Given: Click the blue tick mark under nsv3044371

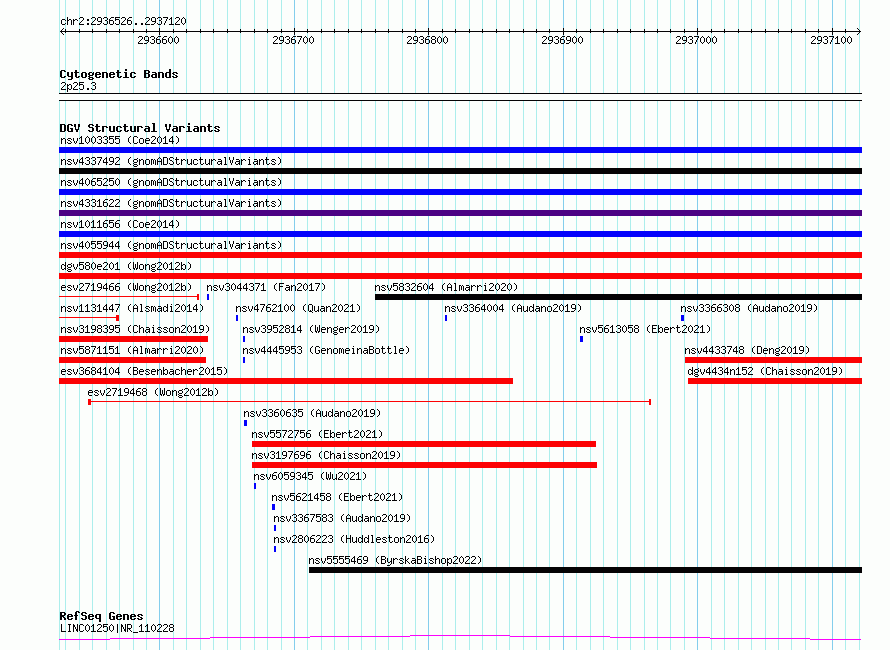Looking at the screenshot, I should [x=208, y=297].
